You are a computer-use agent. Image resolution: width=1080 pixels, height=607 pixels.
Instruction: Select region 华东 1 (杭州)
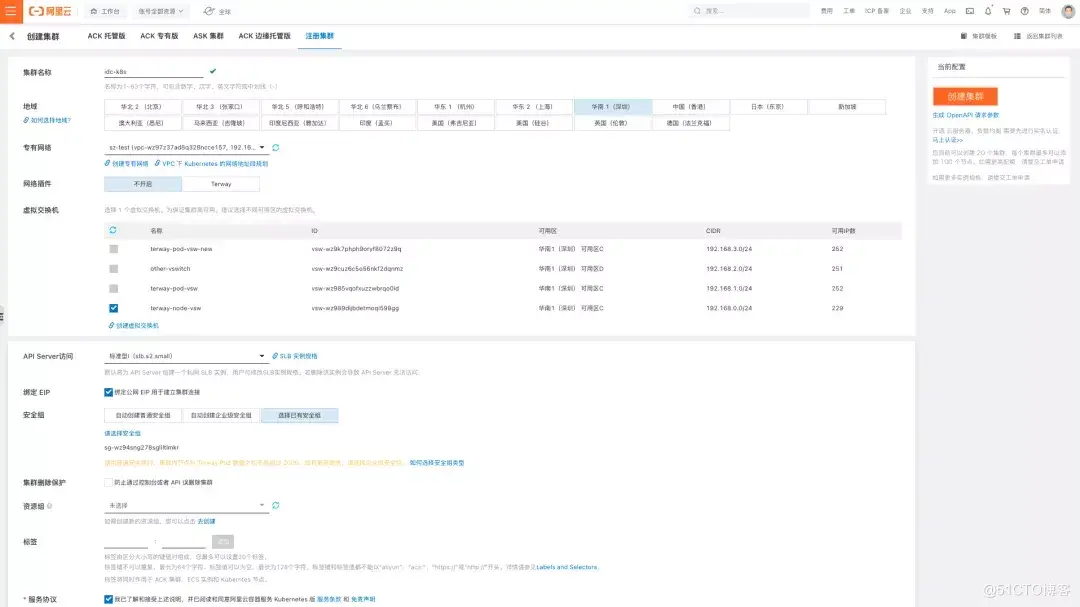[x=455, y=107]
